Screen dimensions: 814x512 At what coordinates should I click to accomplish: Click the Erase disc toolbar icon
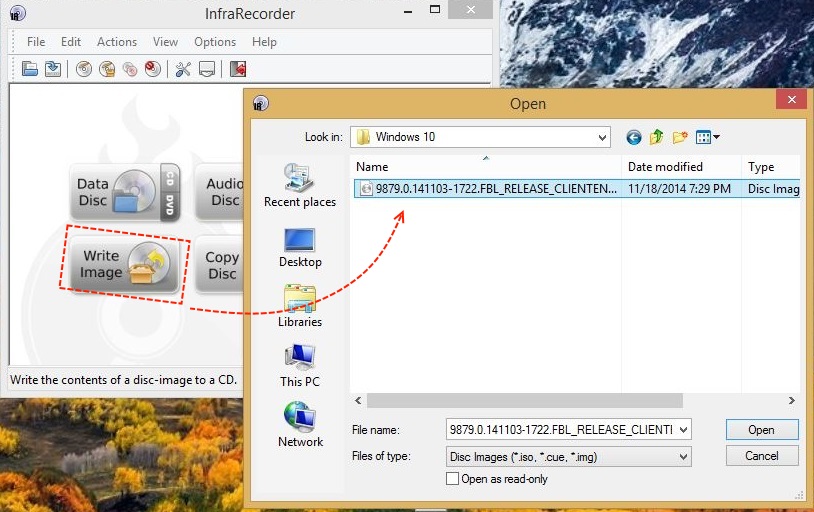coord(153,69)
